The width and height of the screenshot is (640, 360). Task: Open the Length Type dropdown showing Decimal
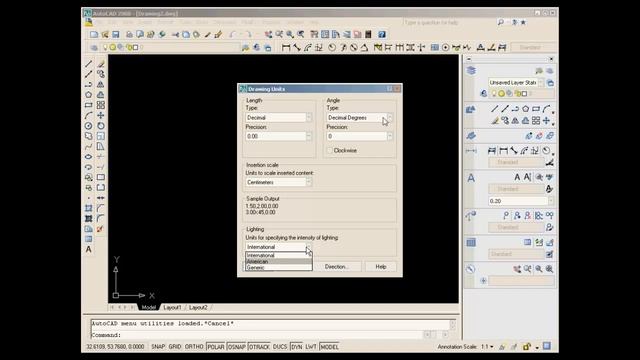tap(279, 118)
